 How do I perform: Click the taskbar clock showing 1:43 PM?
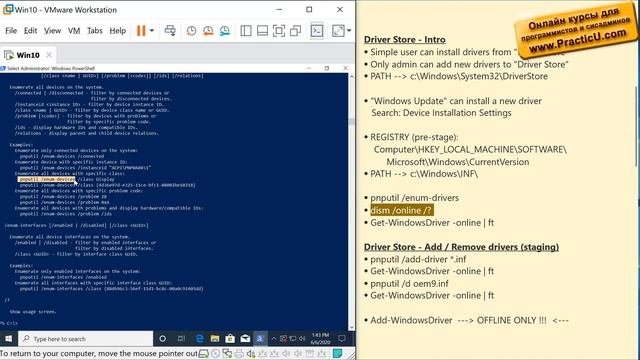(320, 339)
